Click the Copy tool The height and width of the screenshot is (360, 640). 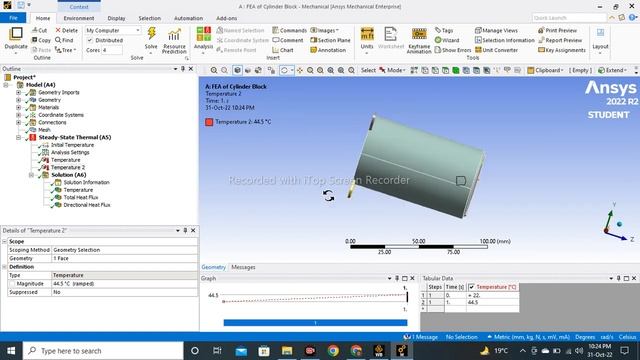[x=41, y=40]
